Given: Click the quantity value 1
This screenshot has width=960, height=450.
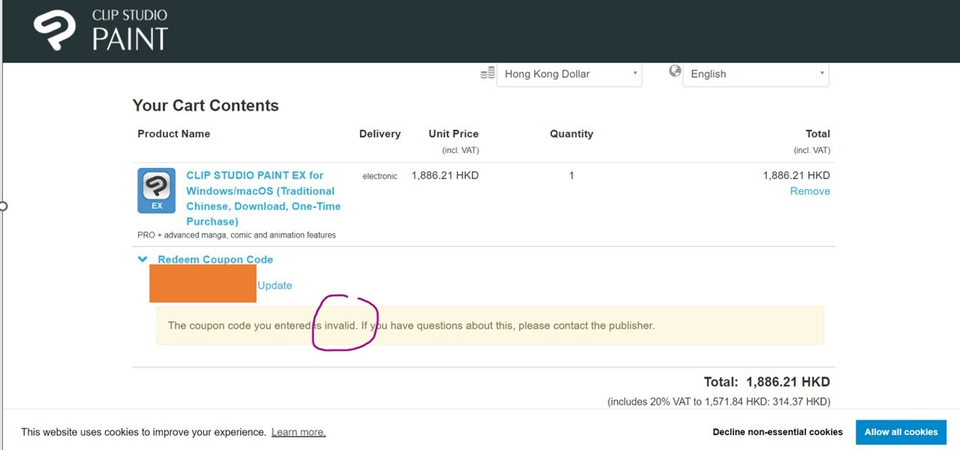Looking at the screenshot, I should click(x=571, y=176).
